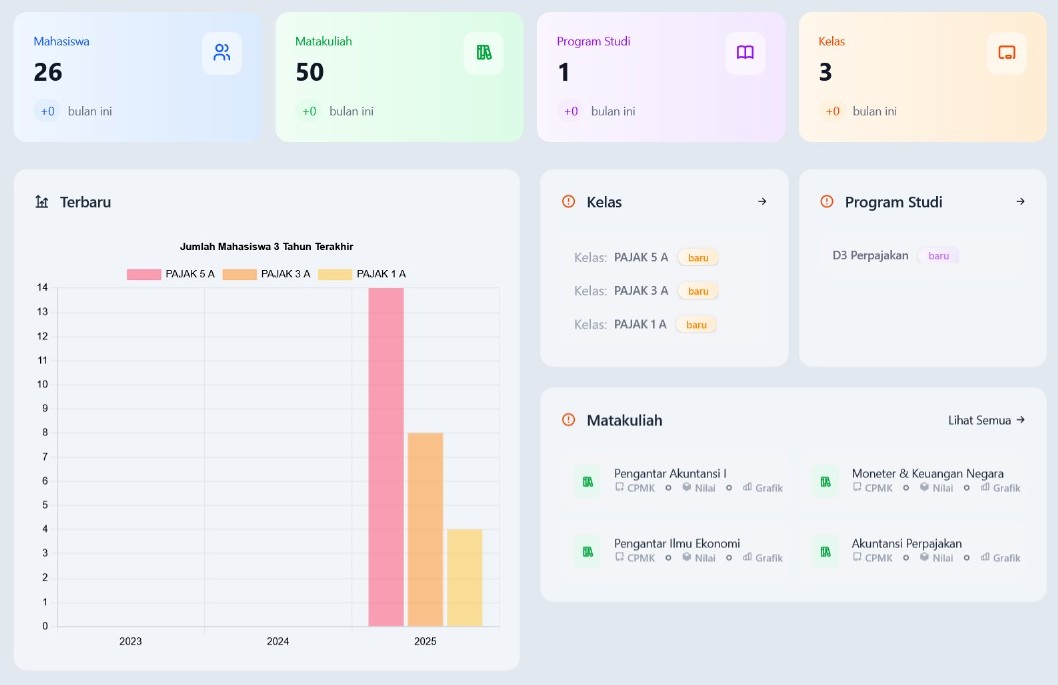Click the Program Studi open book icon

(745, 53)
